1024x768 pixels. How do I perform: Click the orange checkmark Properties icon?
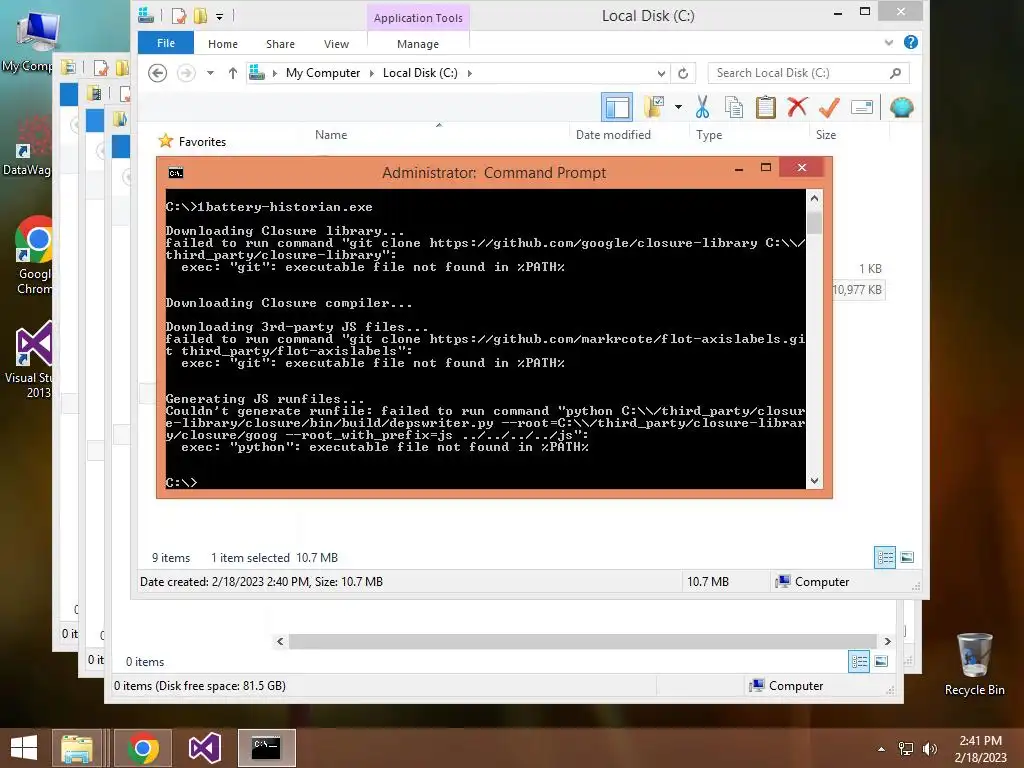(829, 107)
